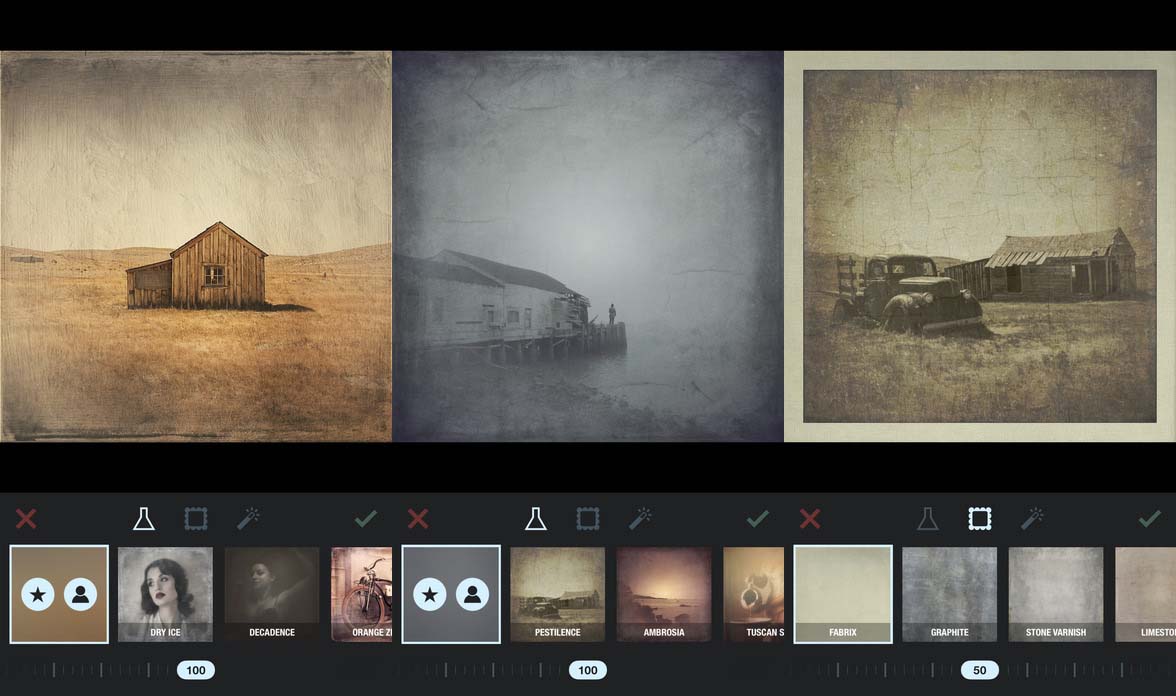Select the flask filter icon in left panel

pos(143,518)
